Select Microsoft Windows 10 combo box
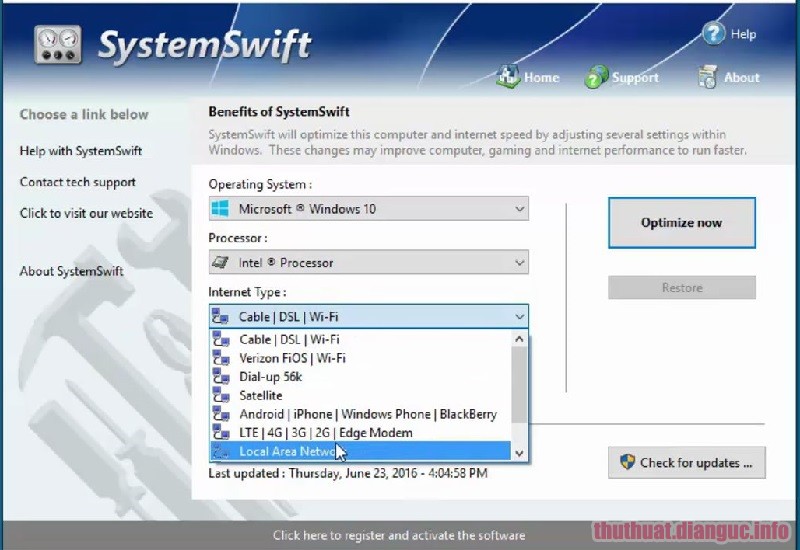 click(368, 209)
